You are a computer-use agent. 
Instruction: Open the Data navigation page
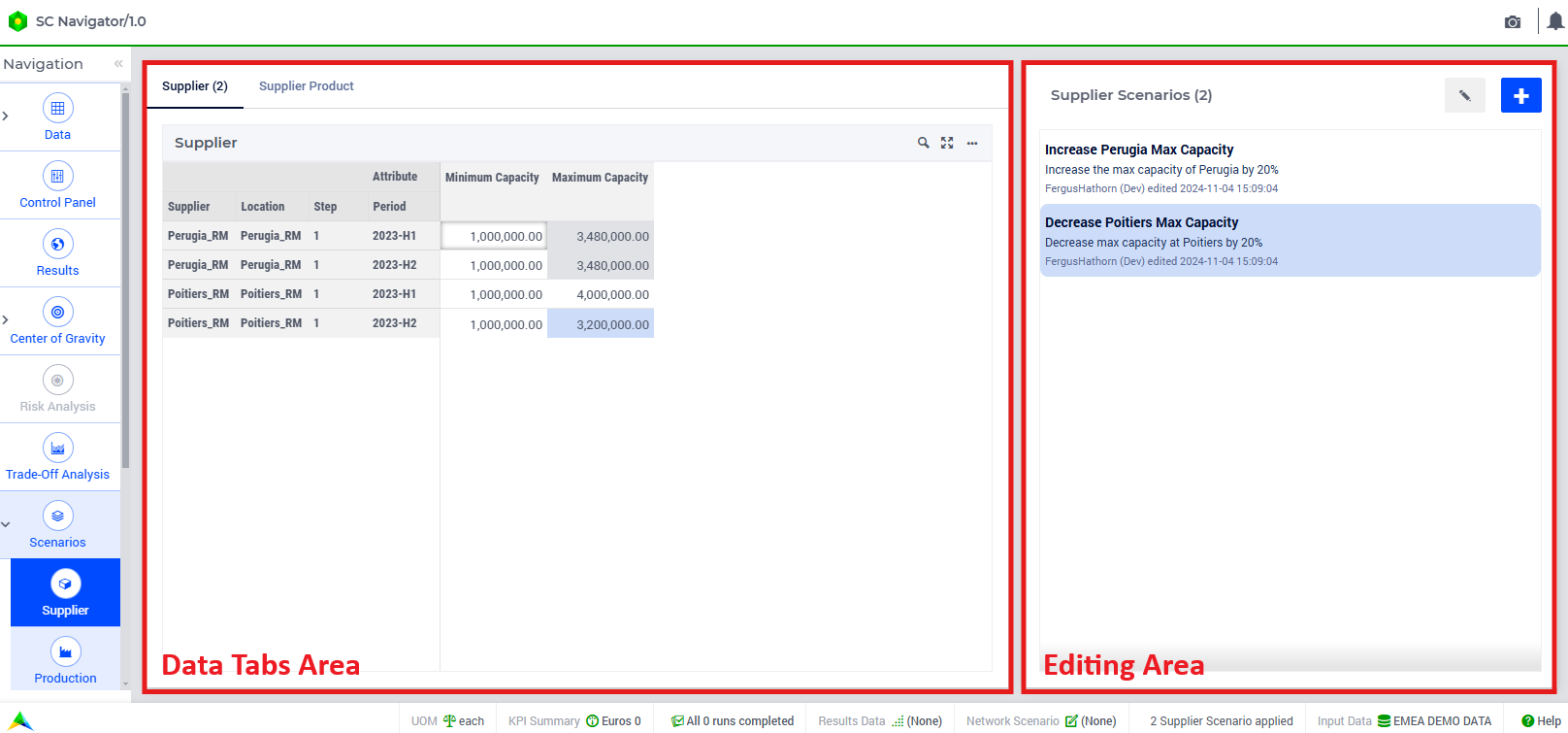pos(57,117)
